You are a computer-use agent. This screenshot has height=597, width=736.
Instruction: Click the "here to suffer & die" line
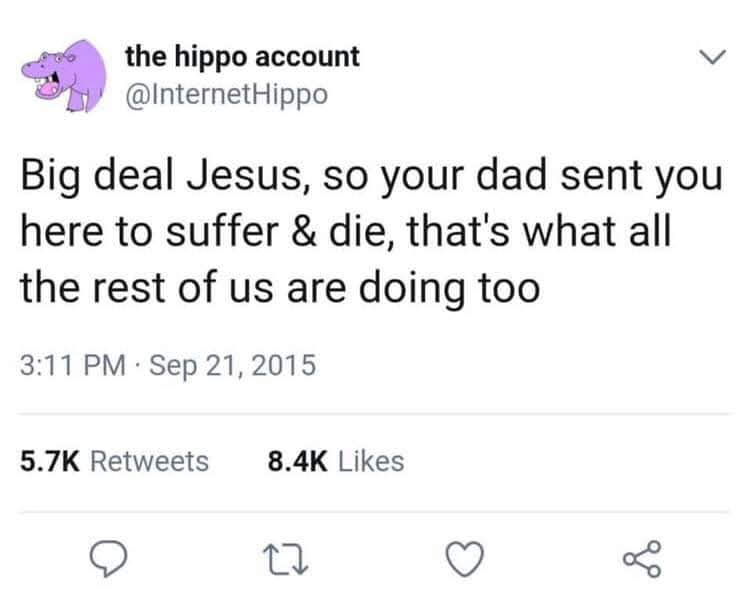(x=346, y=234)
